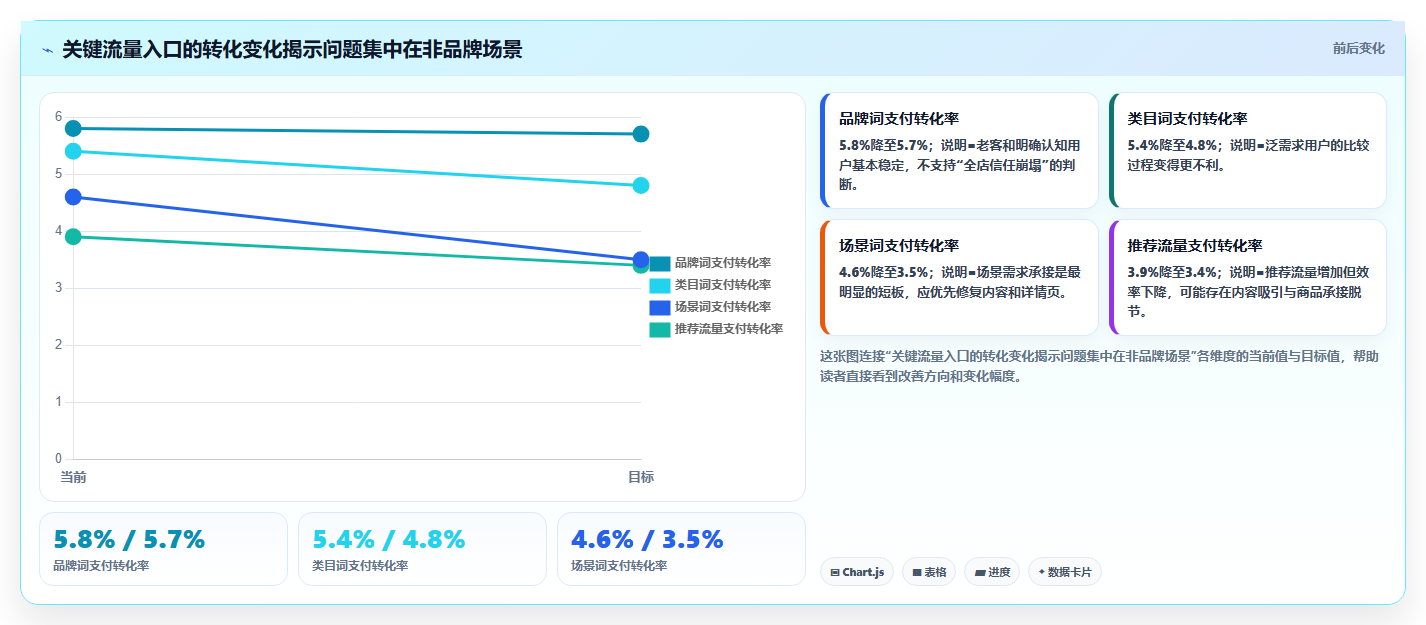Click legend text 场景词支付转化率
The image size is (1426, 625).
pyautogui.click(x=723, y=307)
